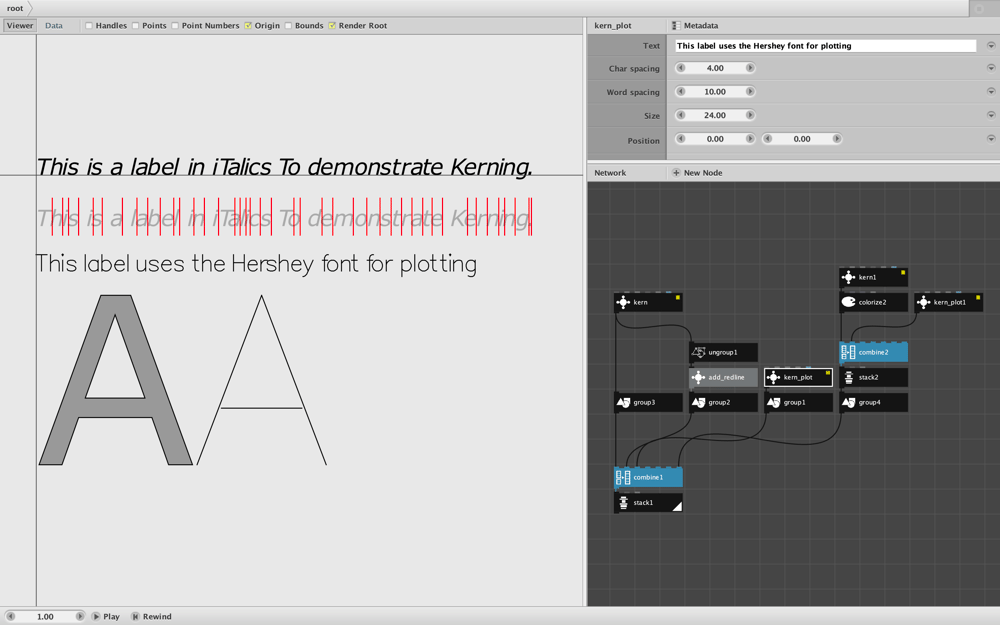Toggle the Handles checkbox
Image resolution: width=1000 pixels, height=625 pixels.
click(x=89, y=26)
